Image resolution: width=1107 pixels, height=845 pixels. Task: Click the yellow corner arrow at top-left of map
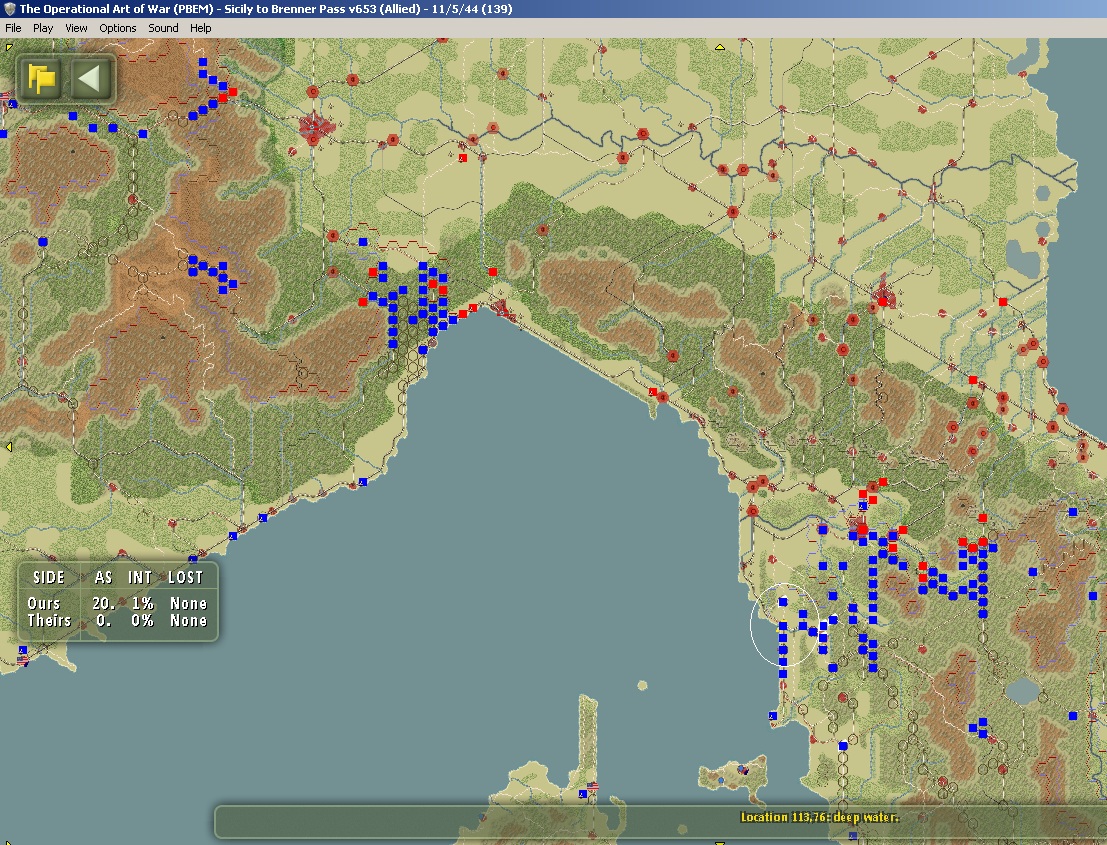click(x=8, y=47)
